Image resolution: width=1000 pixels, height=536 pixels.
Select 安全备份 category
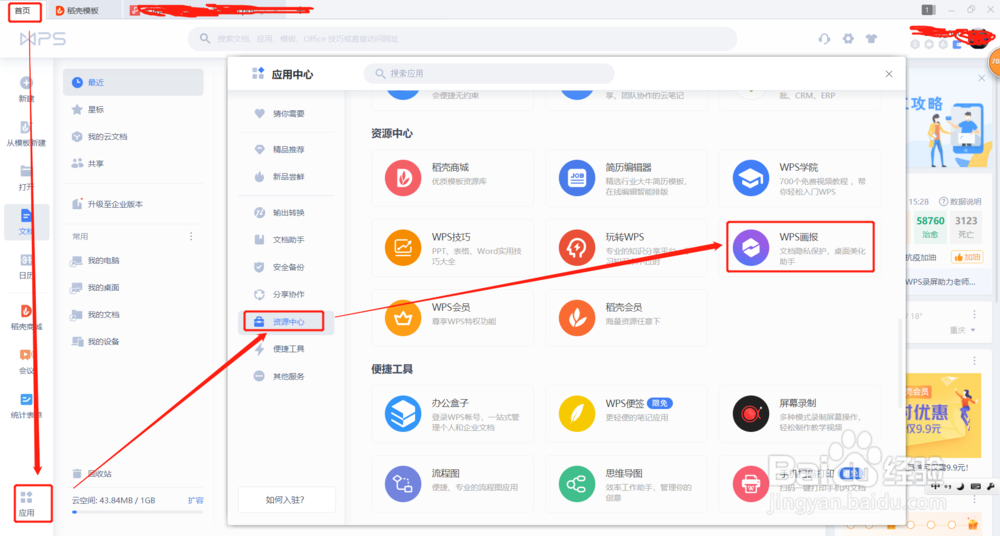(x=286, y=267)
